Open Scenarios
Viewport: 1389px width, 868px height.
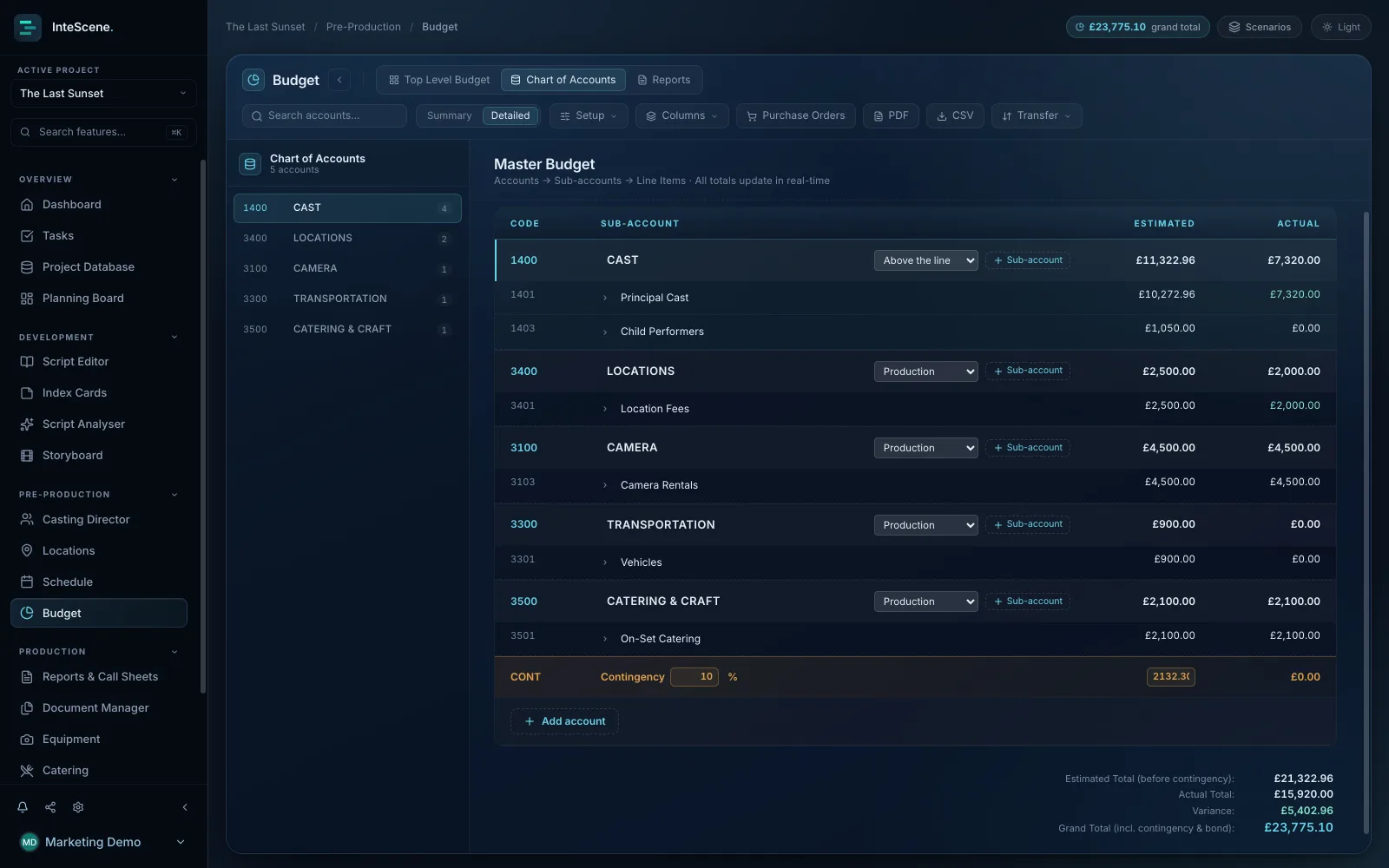click(1260, 27)
